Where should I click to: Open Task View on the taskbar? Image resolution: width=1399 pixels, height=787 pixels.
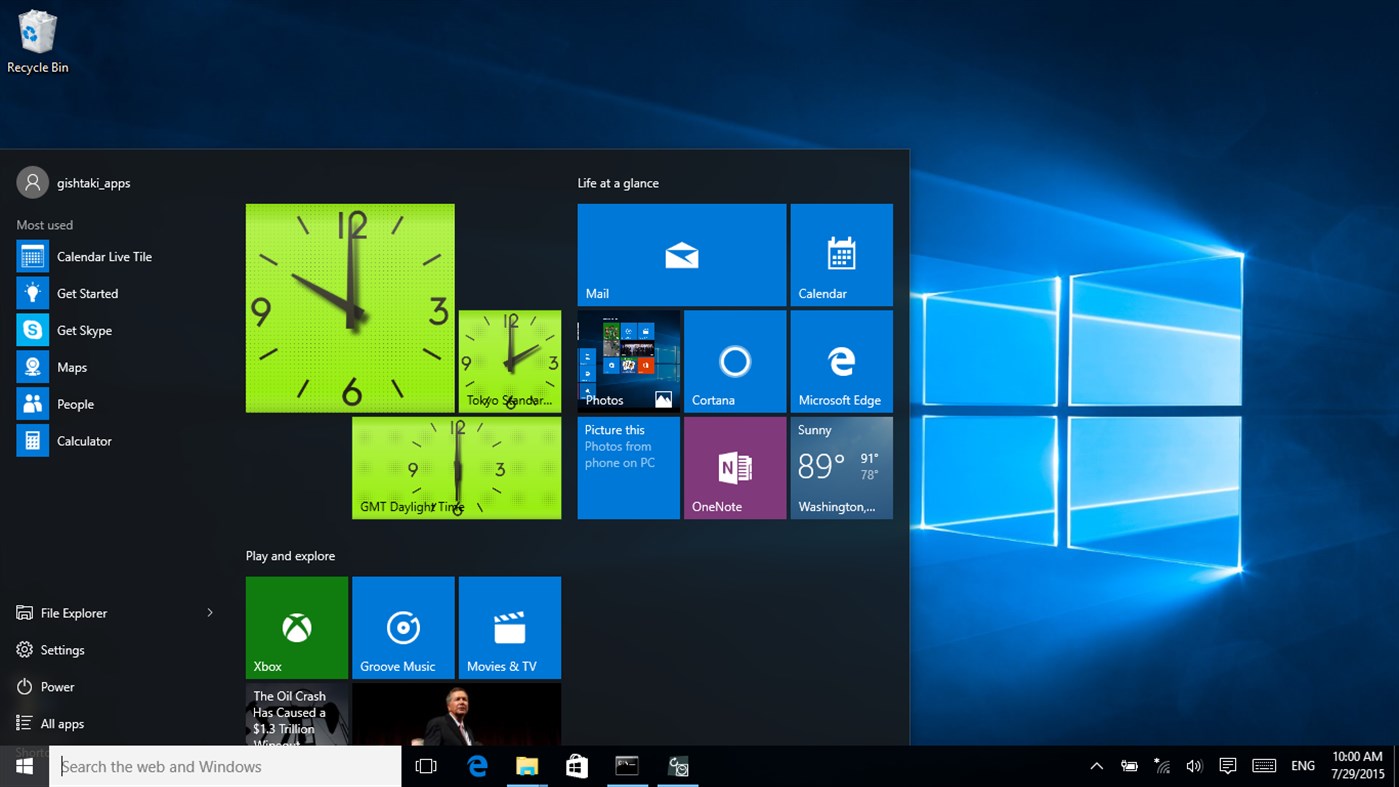click(427, 766)
